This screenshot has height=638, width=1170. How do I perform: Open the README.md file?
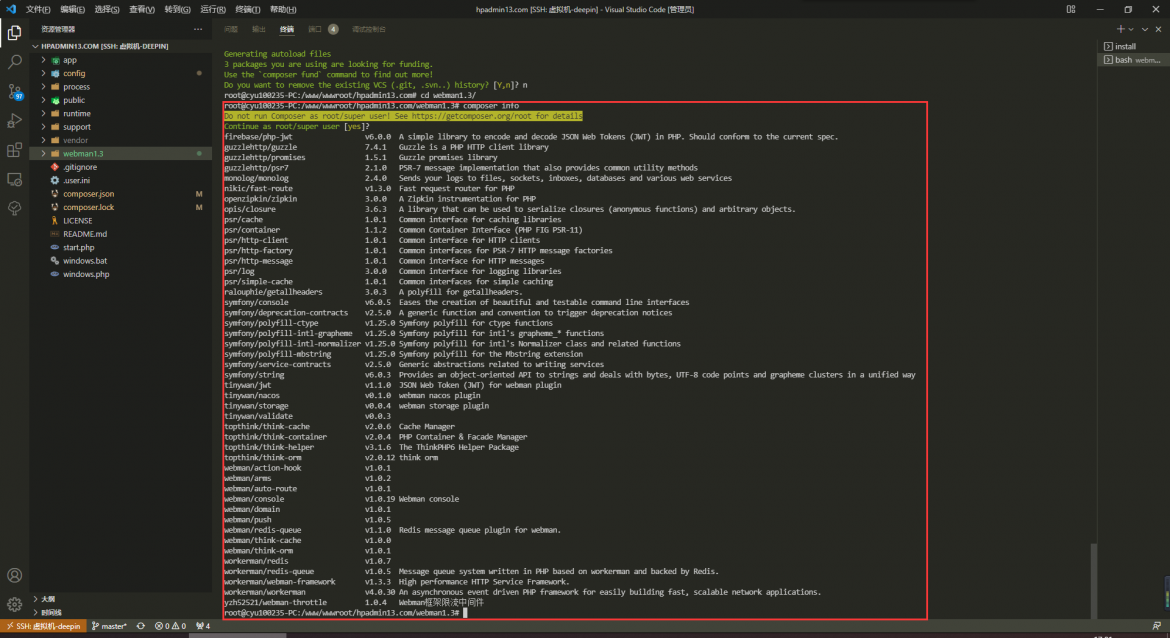coord(121,234)
